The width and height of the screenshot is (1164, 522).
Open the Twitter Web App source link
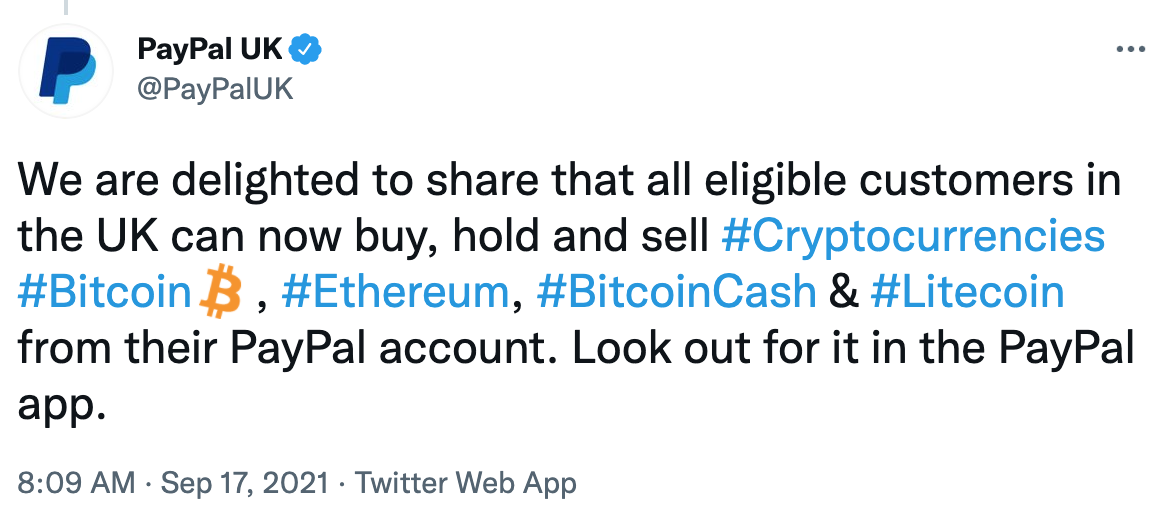coord(466,484)
